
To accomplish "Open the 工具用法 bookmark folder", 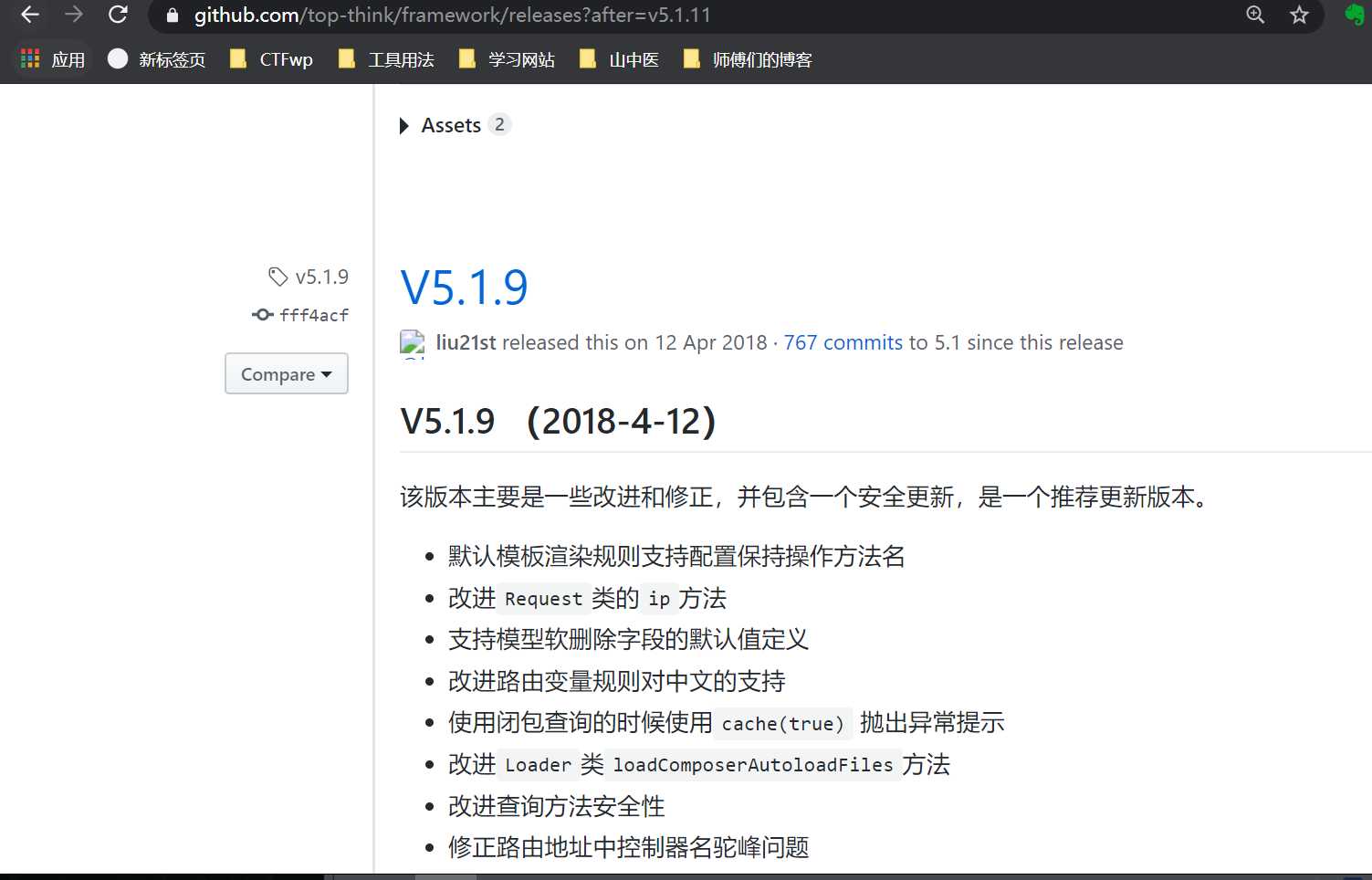I will tap(385, 59).
